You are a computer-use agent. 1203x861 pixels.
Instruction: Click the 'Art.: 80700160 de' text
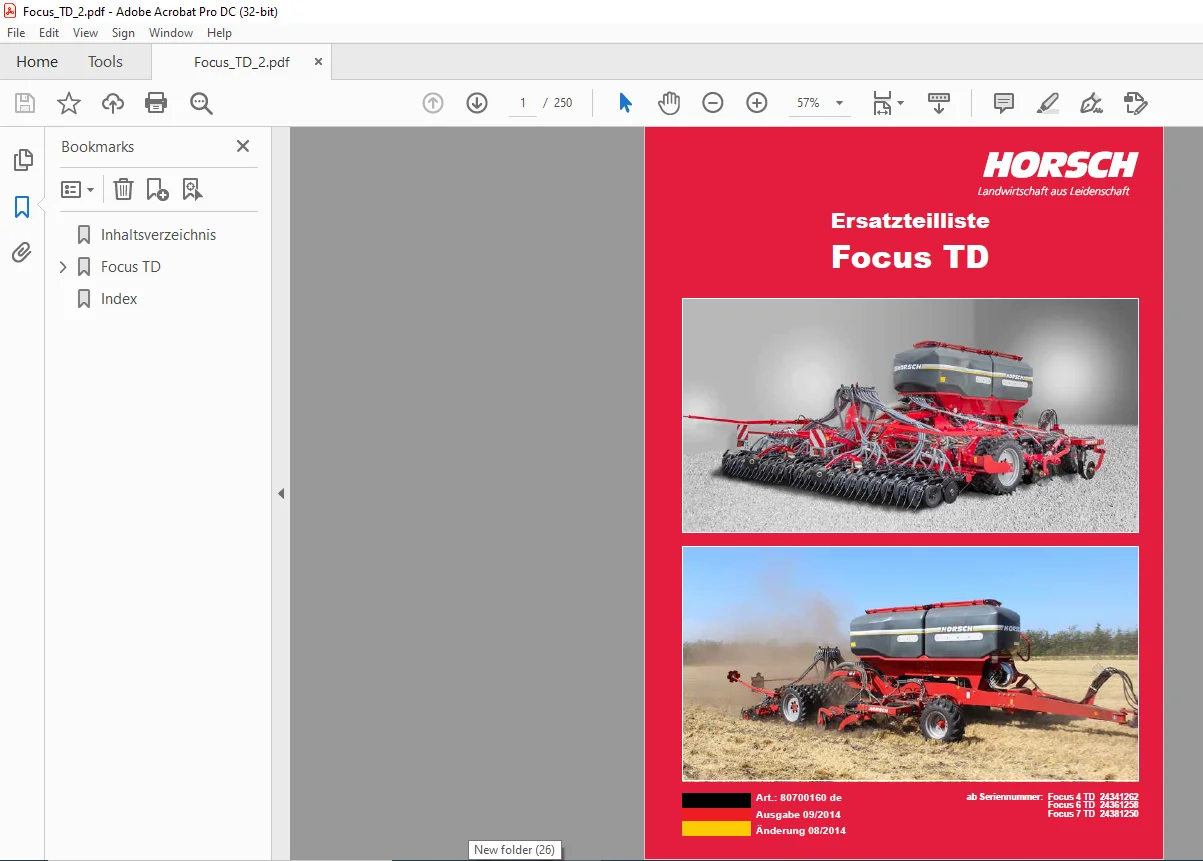click(799, 798)
